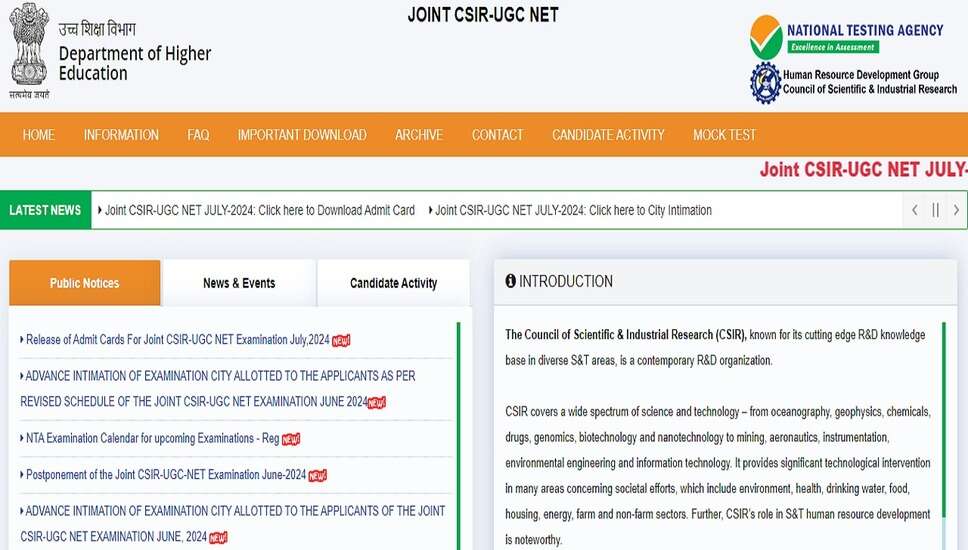Open the HOME menu item
This screenshot has width=968, height=550.
(x=39, y=135)
